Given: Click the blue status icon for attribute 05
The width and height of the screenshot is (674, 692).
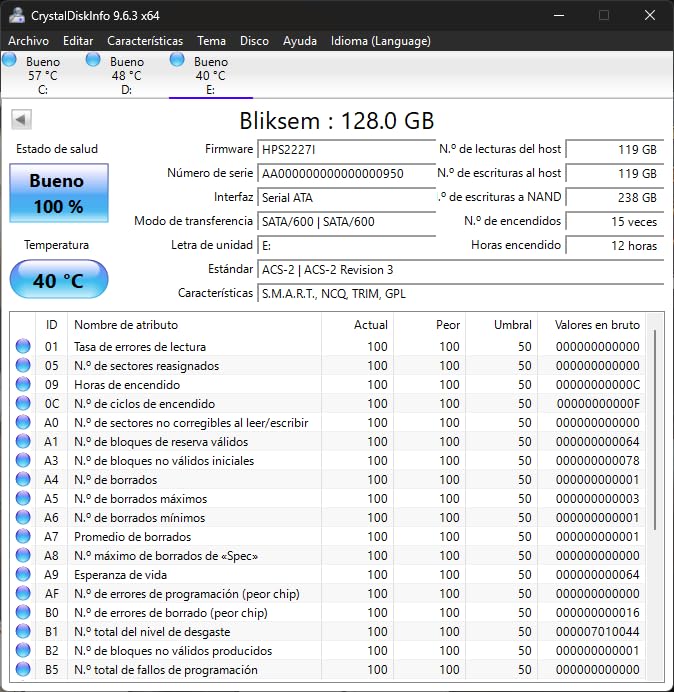Looking at the screenshot, I should point(23,365).
